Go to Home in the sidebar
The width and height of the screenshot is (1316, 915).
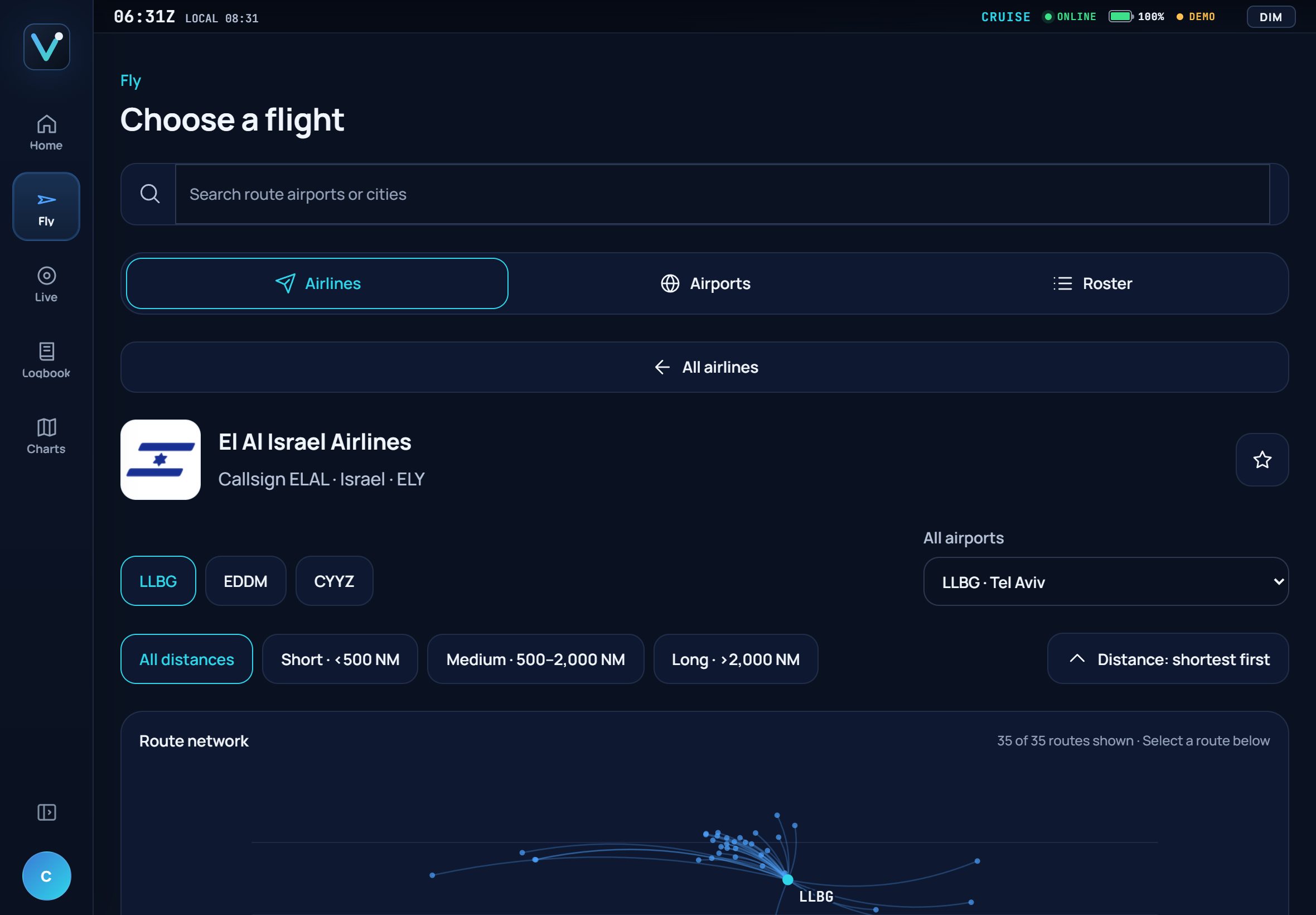coord(46,132)
